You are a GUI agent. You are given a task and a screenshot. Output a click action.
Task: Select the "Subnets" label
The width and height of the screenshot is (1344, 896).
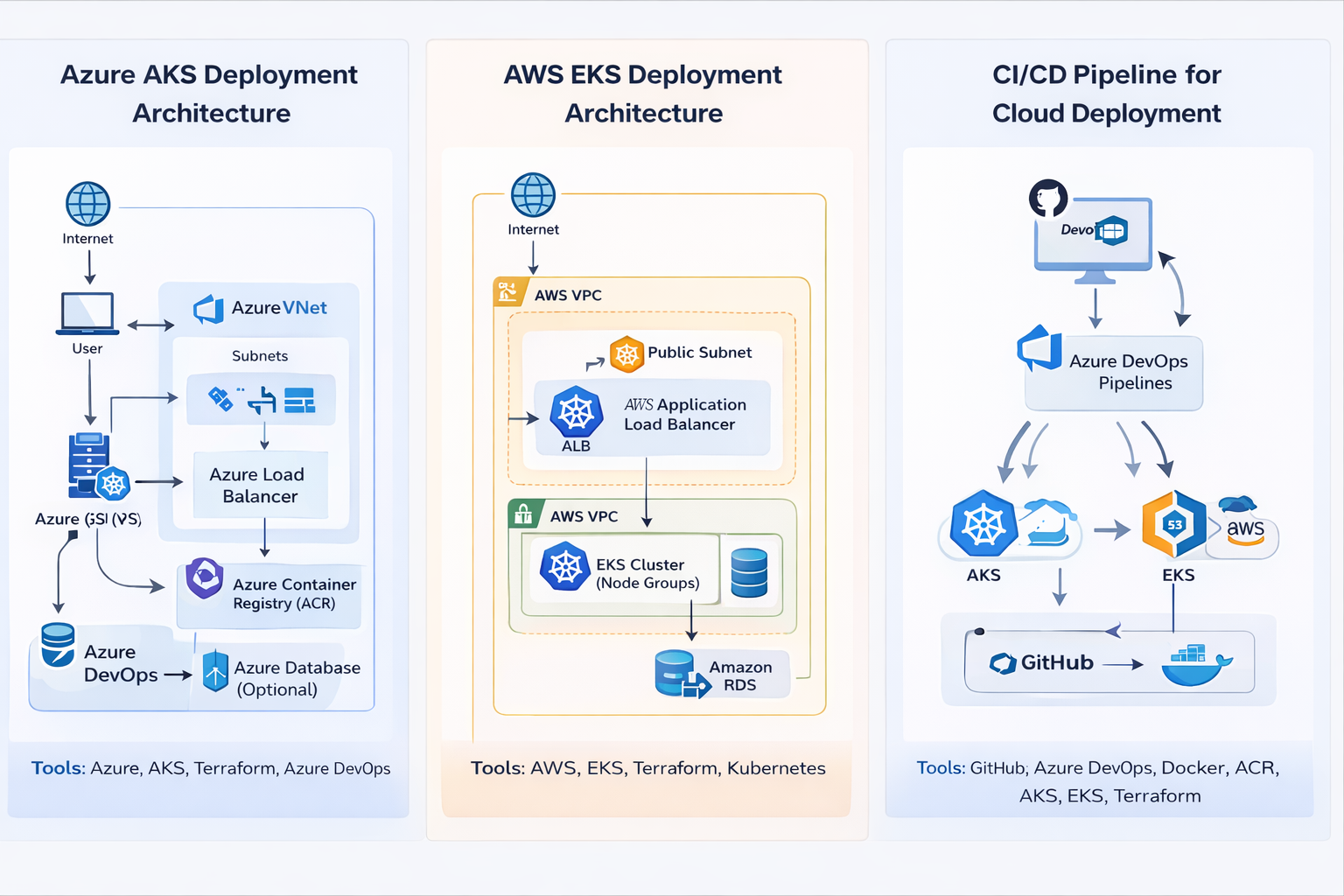tap(260, 356)
